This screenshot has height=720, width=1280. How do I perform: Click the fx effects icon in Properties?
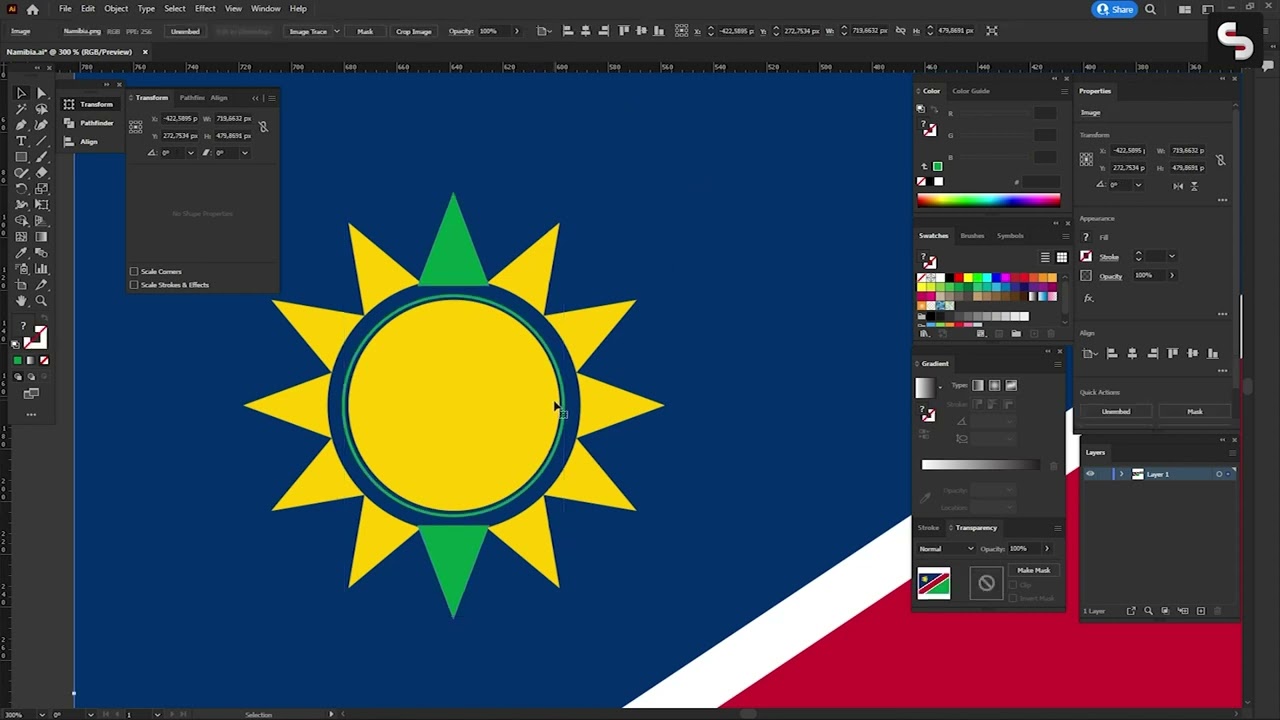(x=1089, y=298)
